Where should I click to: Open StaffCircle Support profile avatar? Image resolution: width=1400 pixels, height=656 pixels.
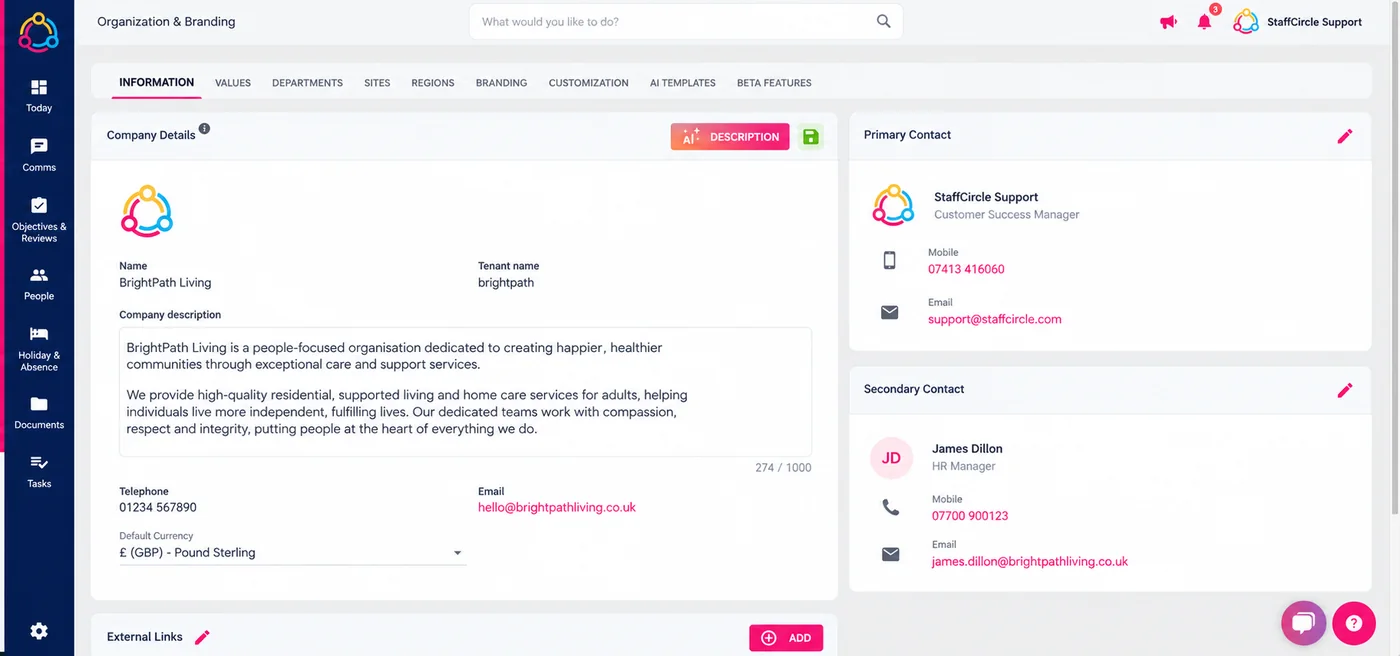point(1245,22)
